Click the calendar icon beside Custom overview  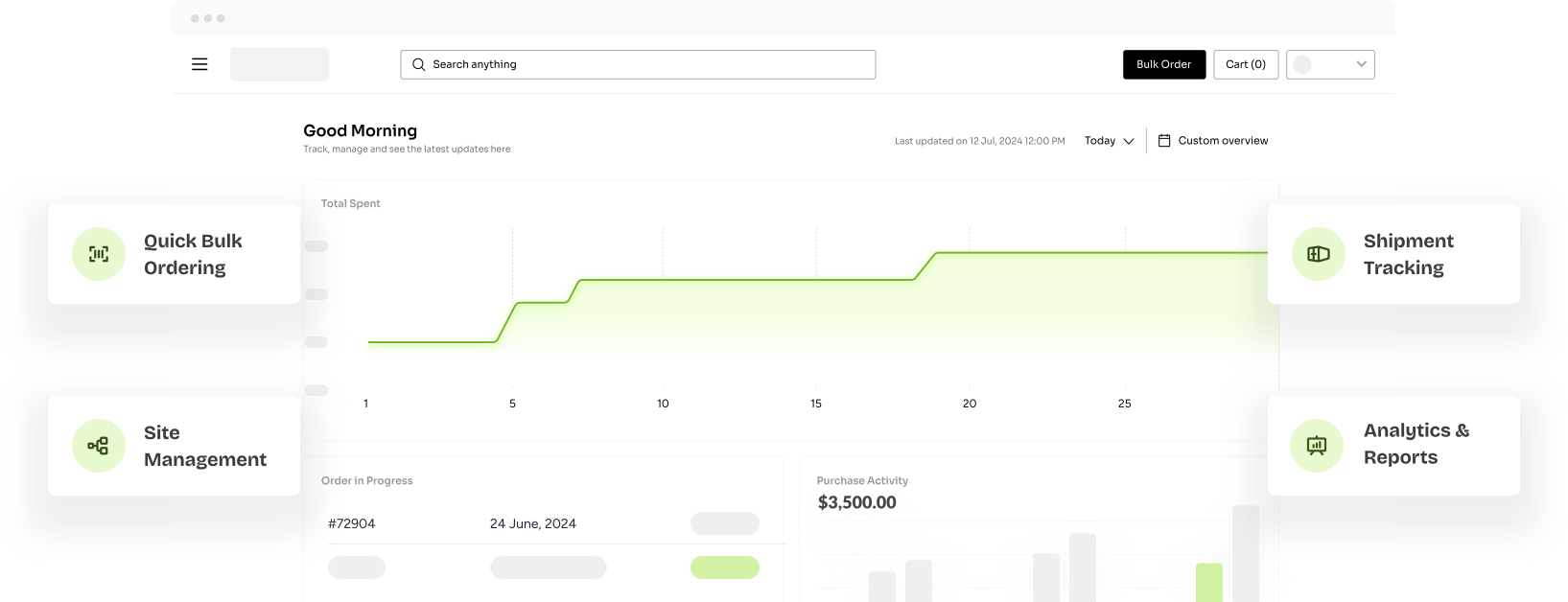(x=1164, y=141)
